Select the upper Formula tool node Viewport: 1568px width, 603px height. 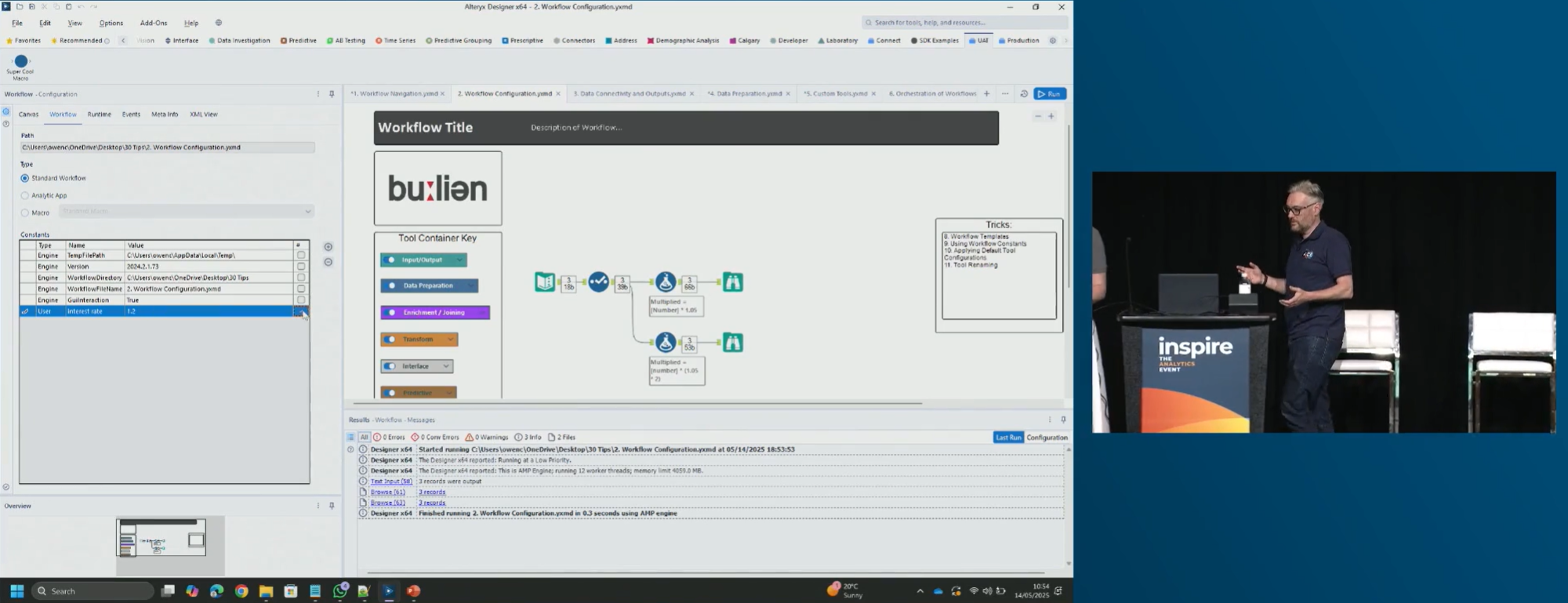point(665,282)
